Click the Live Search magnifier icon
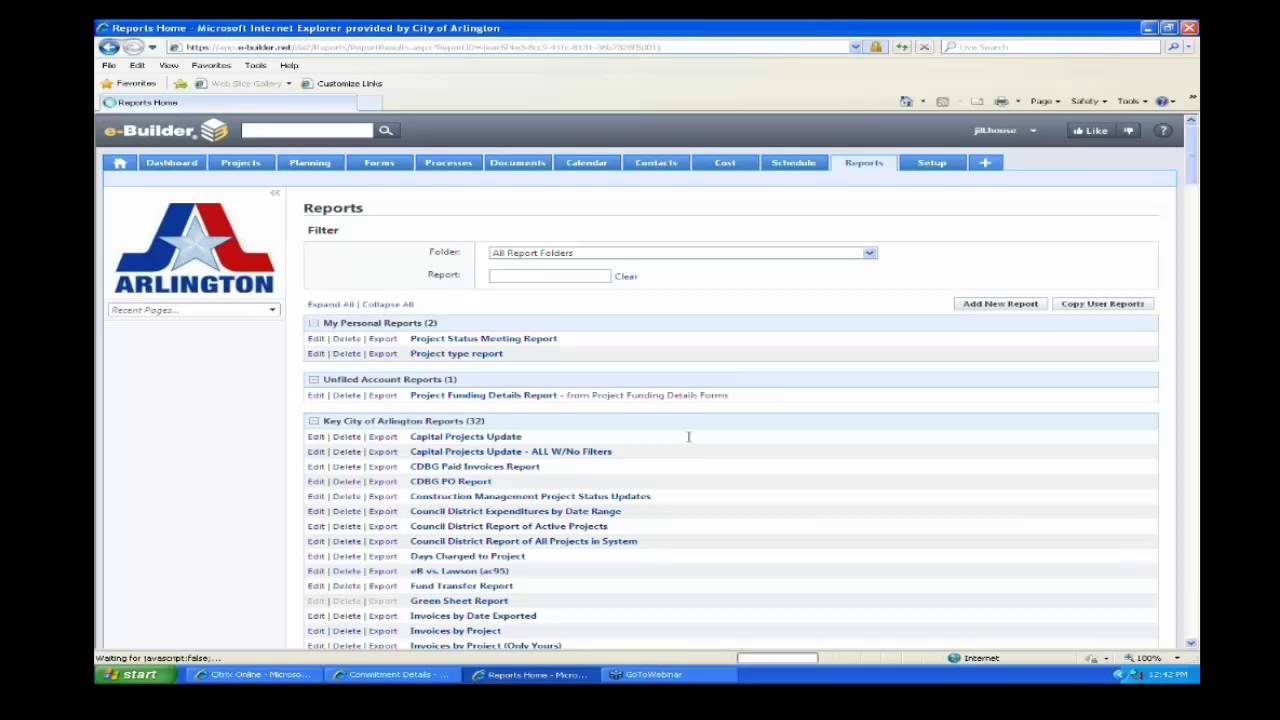This screenshot has height=720, width=1280. (x=1174, y=47)
